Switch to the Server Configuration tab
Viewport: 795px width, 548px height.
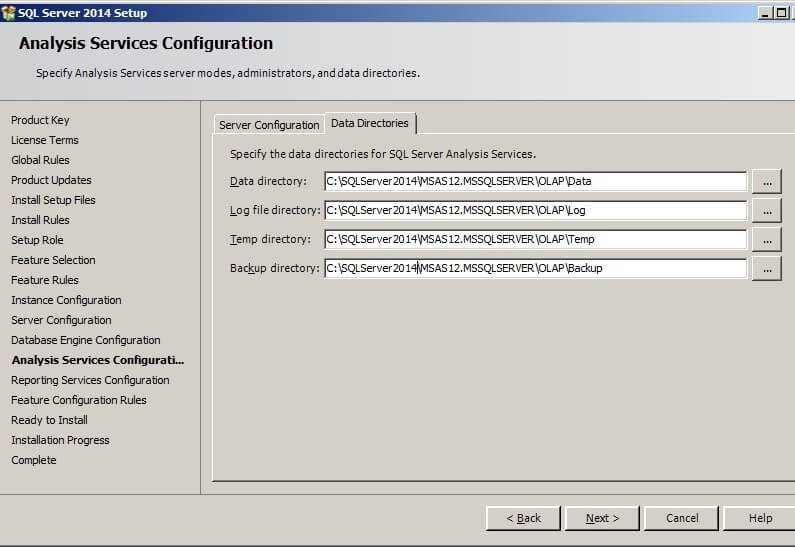(269, 125)
